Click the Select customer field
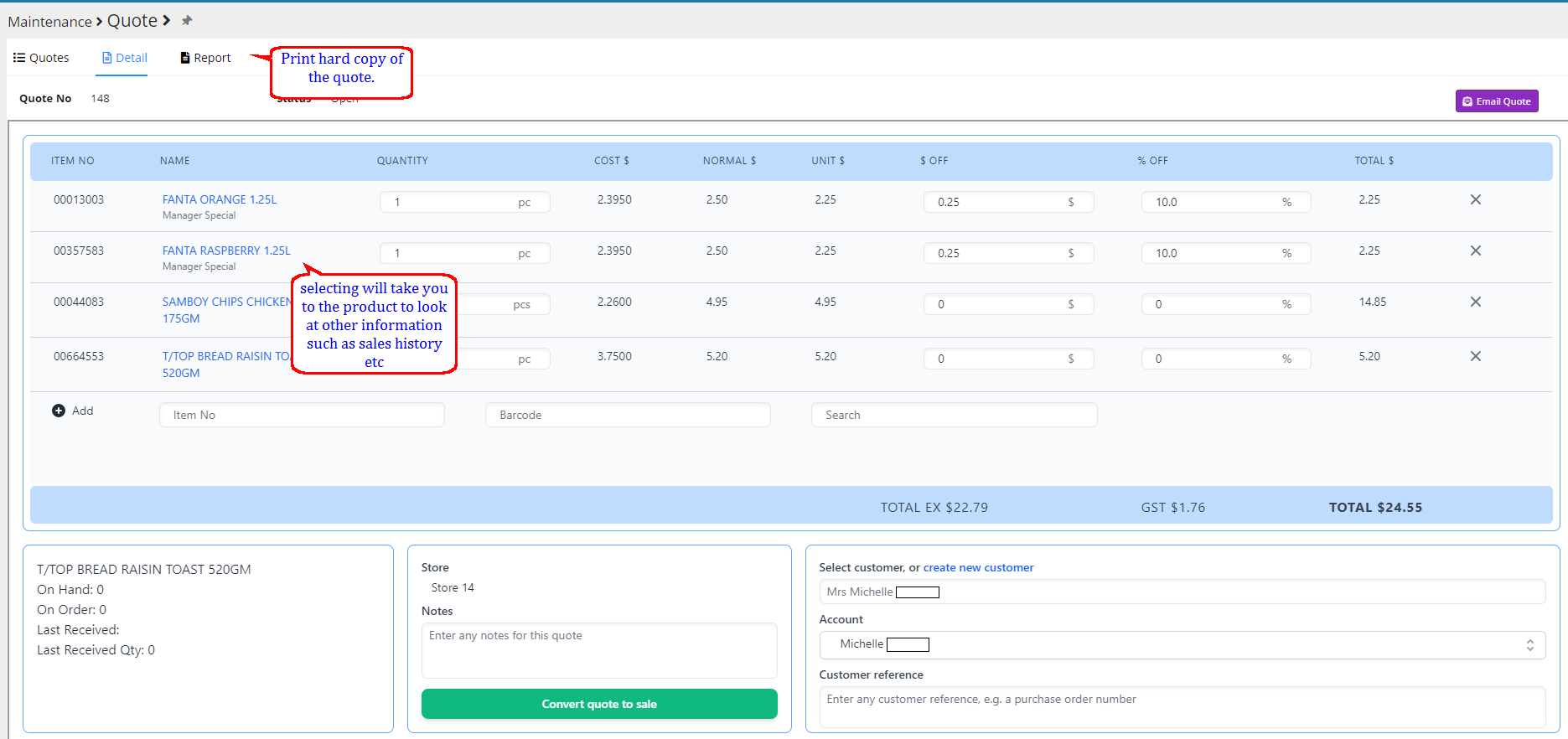 (x=1182, y=592)
